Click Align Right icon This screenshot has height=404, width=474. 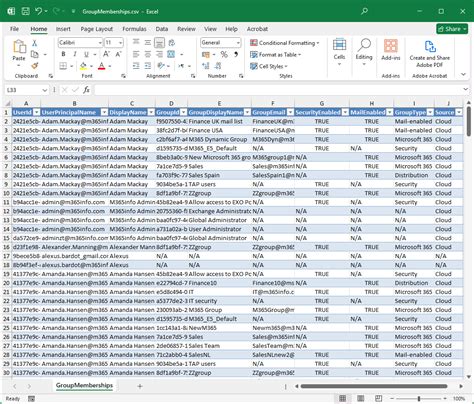pyautogui.click(x=159, y=54)
